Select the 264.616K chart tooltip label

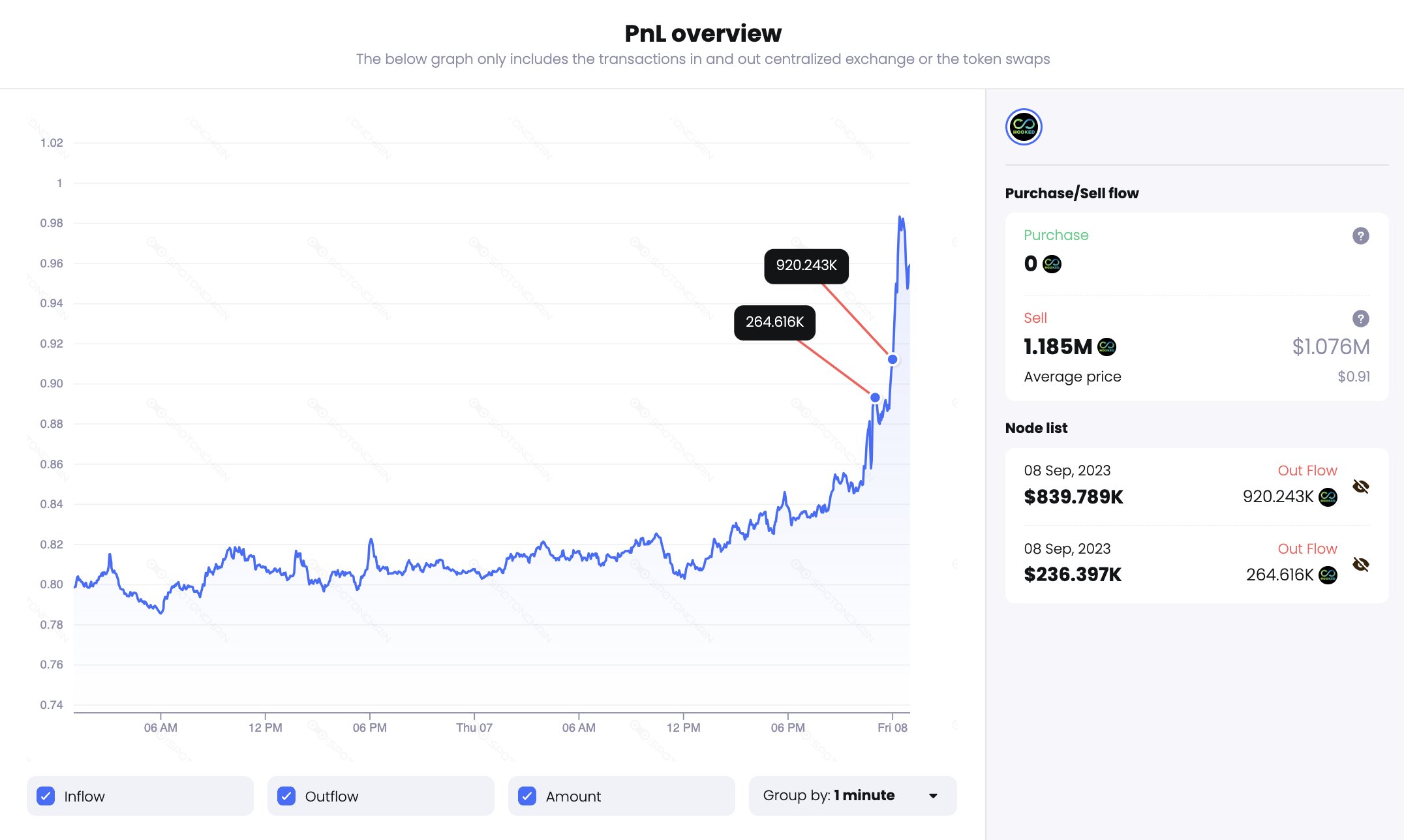pyautogui.click(x=774, y=322)
